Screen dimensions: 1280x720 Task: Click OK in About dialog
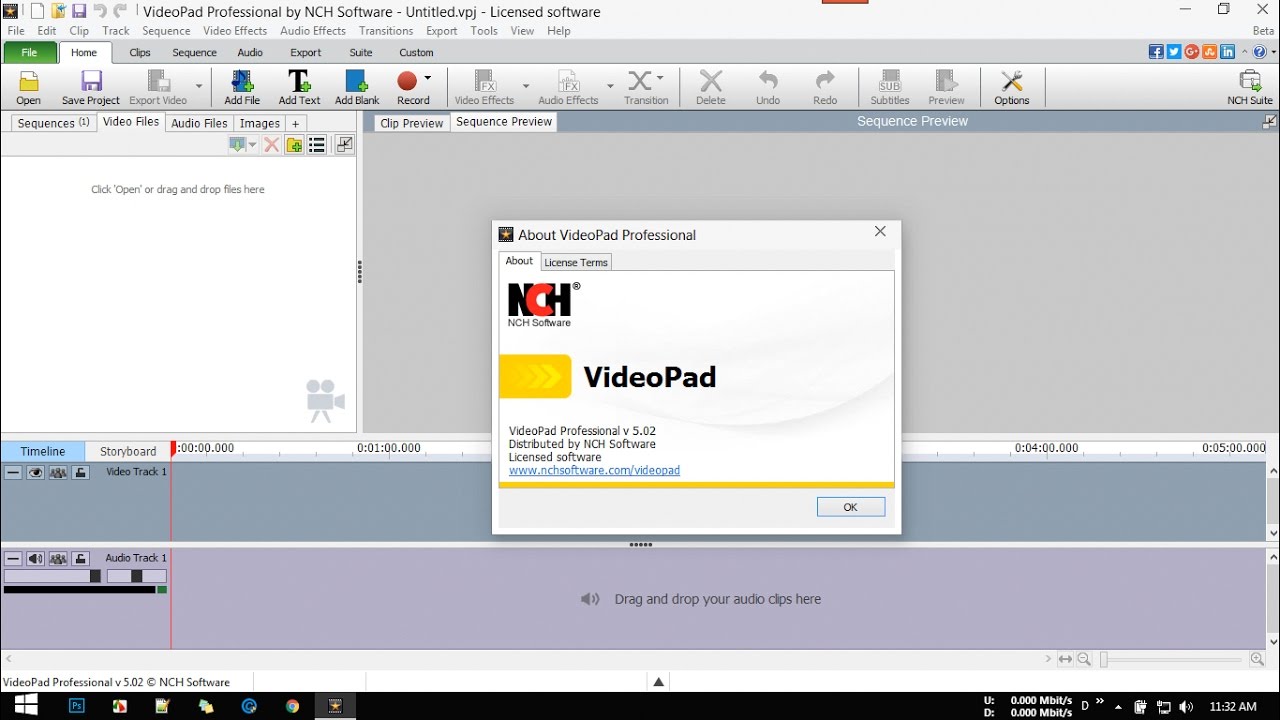pyautogui.click(x=851, y=507)
